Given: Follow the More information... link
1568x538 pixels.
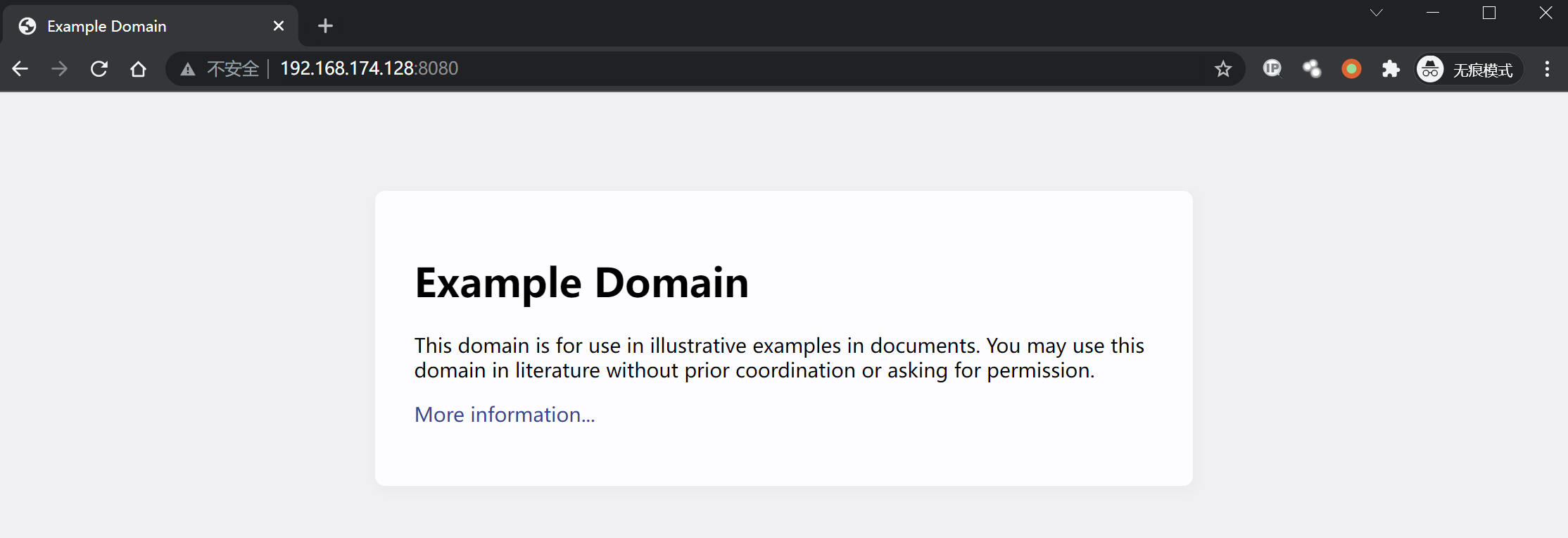Looking at the screenshot, I should 505,415.
